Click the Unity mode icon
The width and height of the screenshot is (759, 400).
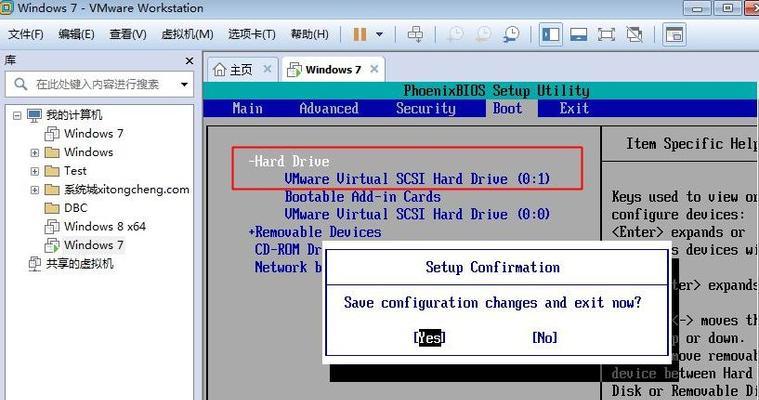point(634,34)
